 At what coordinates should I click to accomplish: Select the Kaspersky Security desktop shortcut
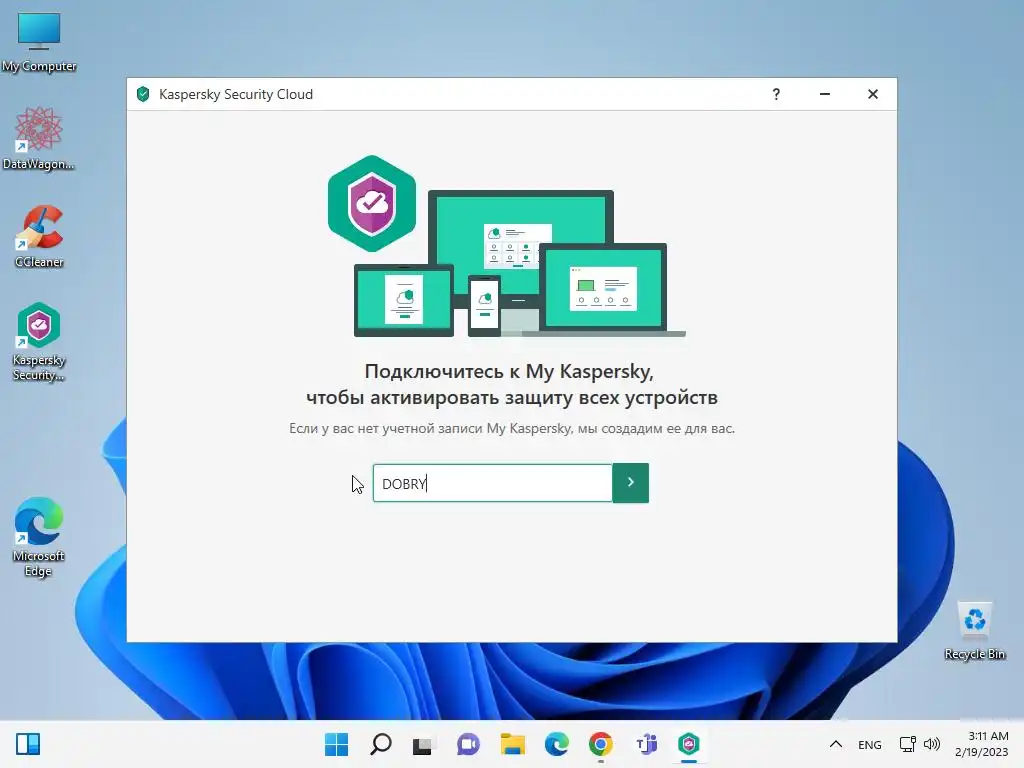(39, 342)
